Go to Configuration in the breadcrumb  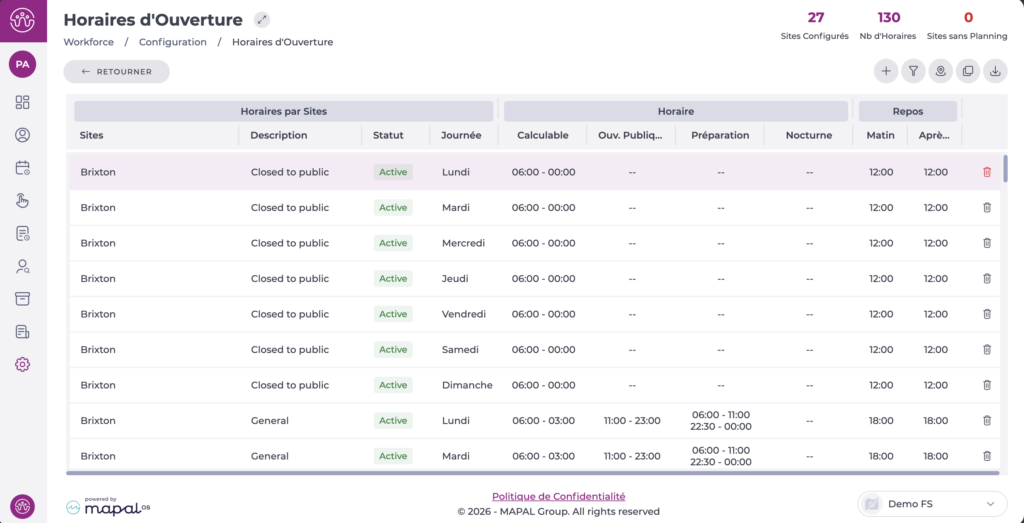tap(173, 42)
